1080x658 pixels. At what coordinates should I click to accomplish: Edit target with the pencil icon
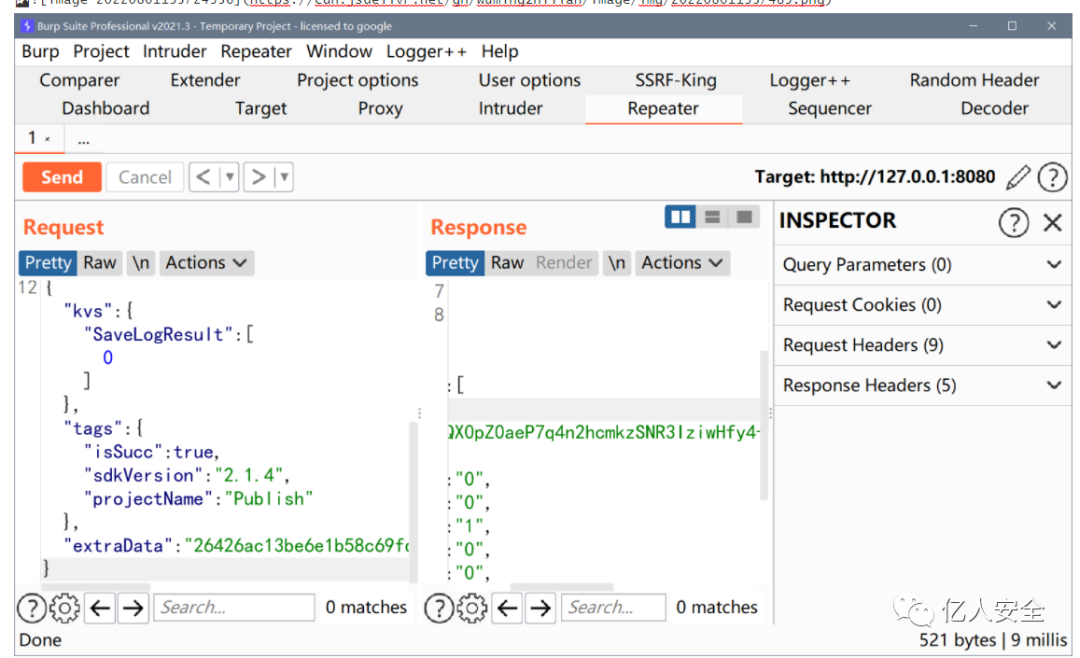pos(1018,177)
